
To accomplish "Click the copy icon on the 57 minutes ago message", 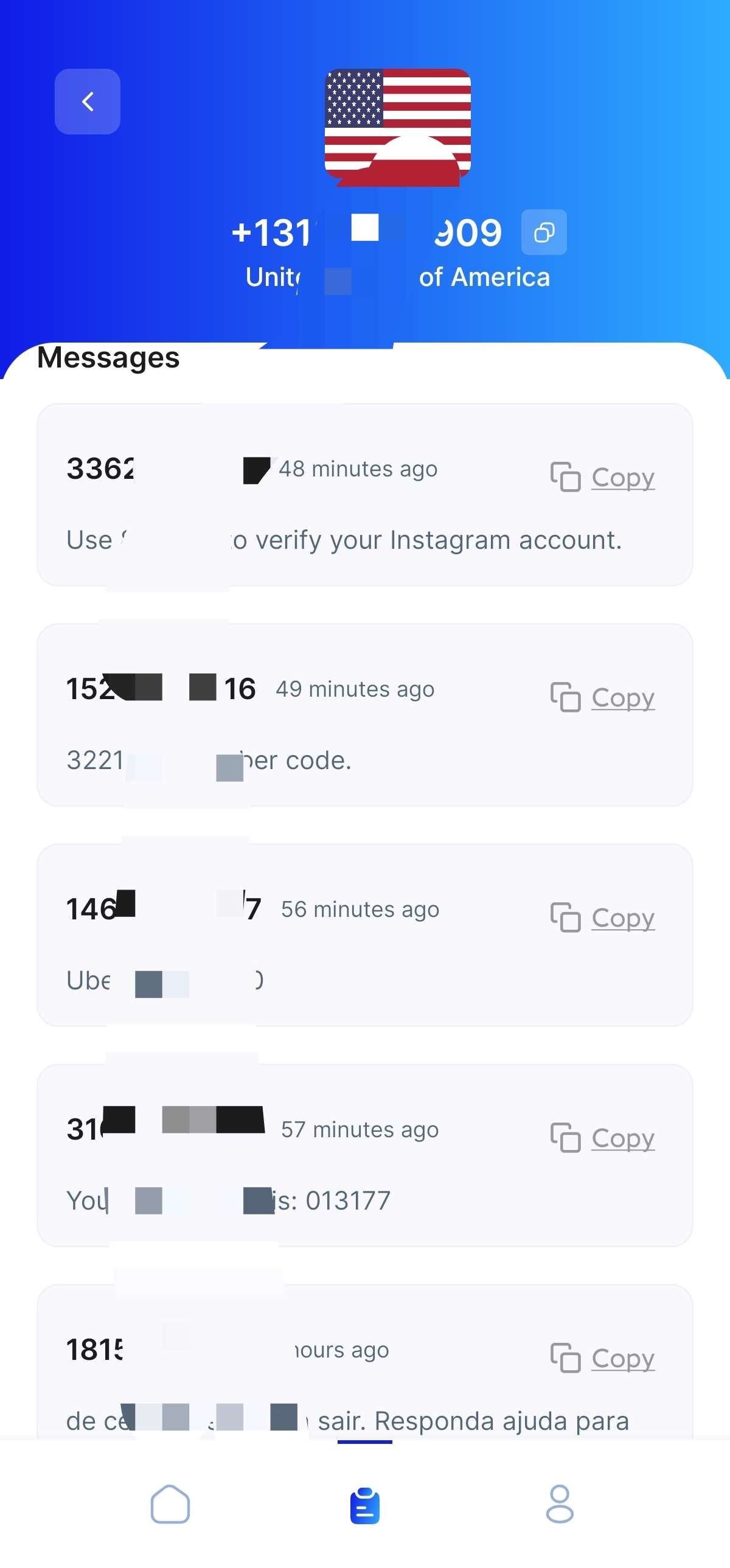I will [565, 1138].
